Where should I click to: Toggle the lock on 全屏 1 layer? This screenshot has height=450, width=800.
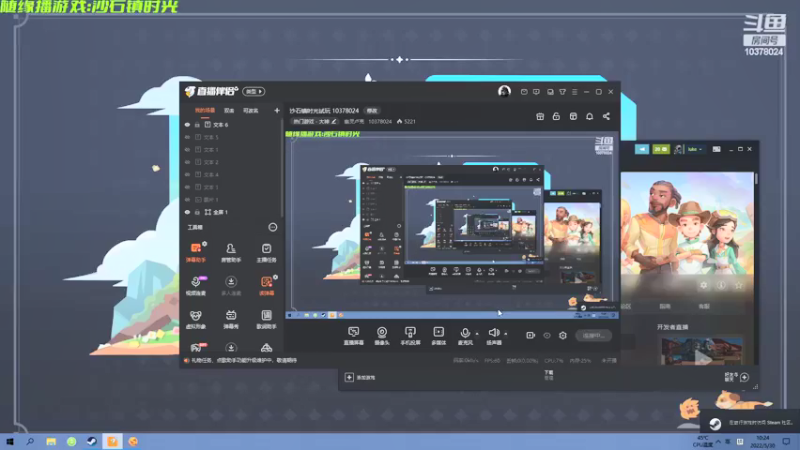[x=197, y=212]
